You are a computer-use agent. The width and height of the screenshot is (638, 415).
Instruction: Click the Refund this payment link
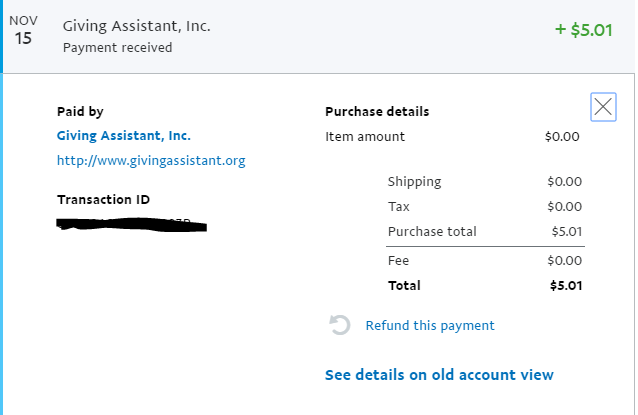(x=430, y=325)
